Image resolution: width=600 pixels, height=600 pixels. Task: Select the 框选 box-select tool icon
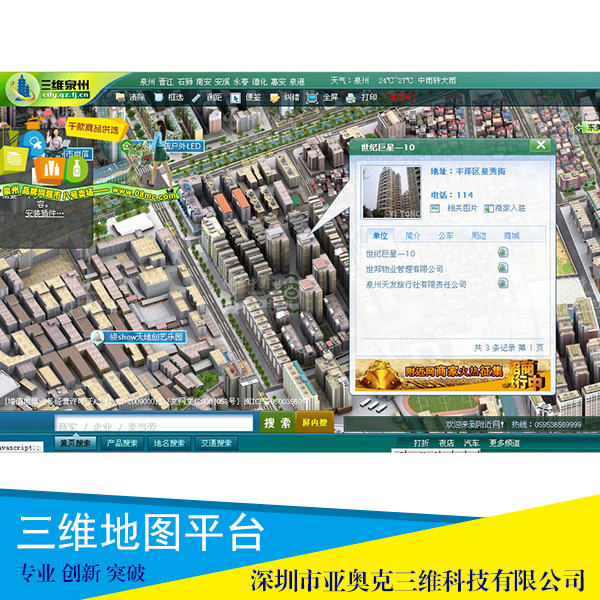tap(158, 98)
